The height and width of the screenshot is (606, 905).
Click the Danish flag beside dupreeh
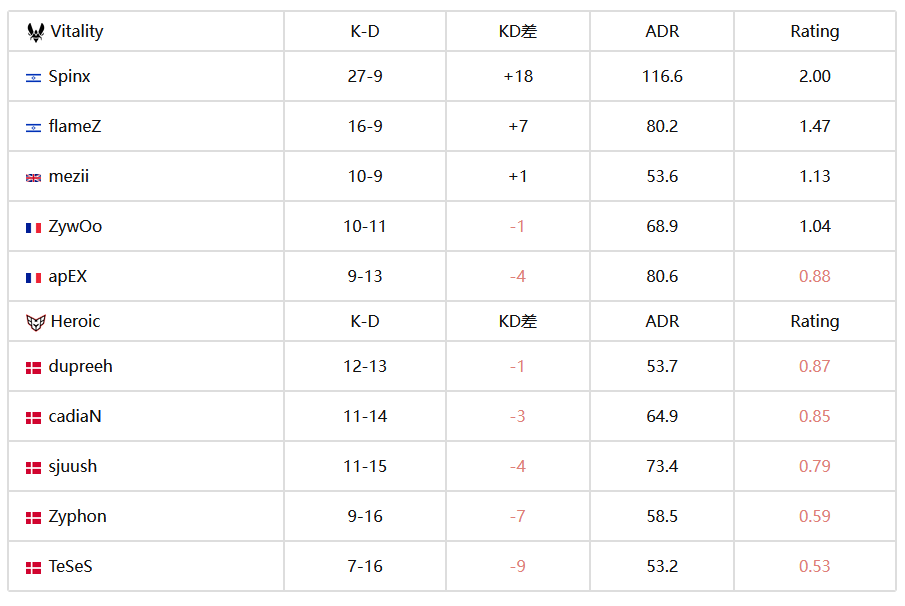click(x=33, y=368)
